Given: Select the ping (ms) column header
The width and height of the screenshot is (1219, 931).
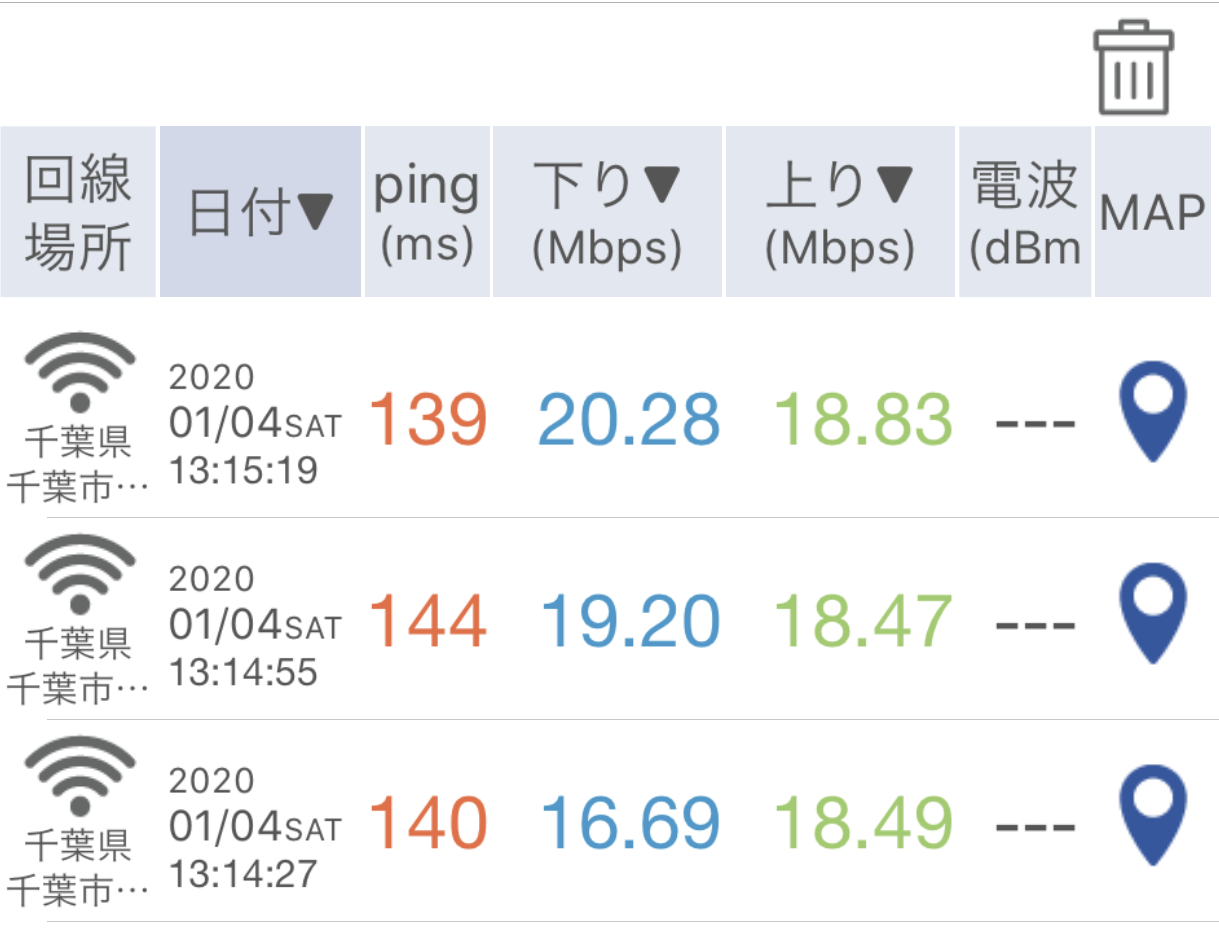Looking at the screenshot, I should [x=427, y=211].
